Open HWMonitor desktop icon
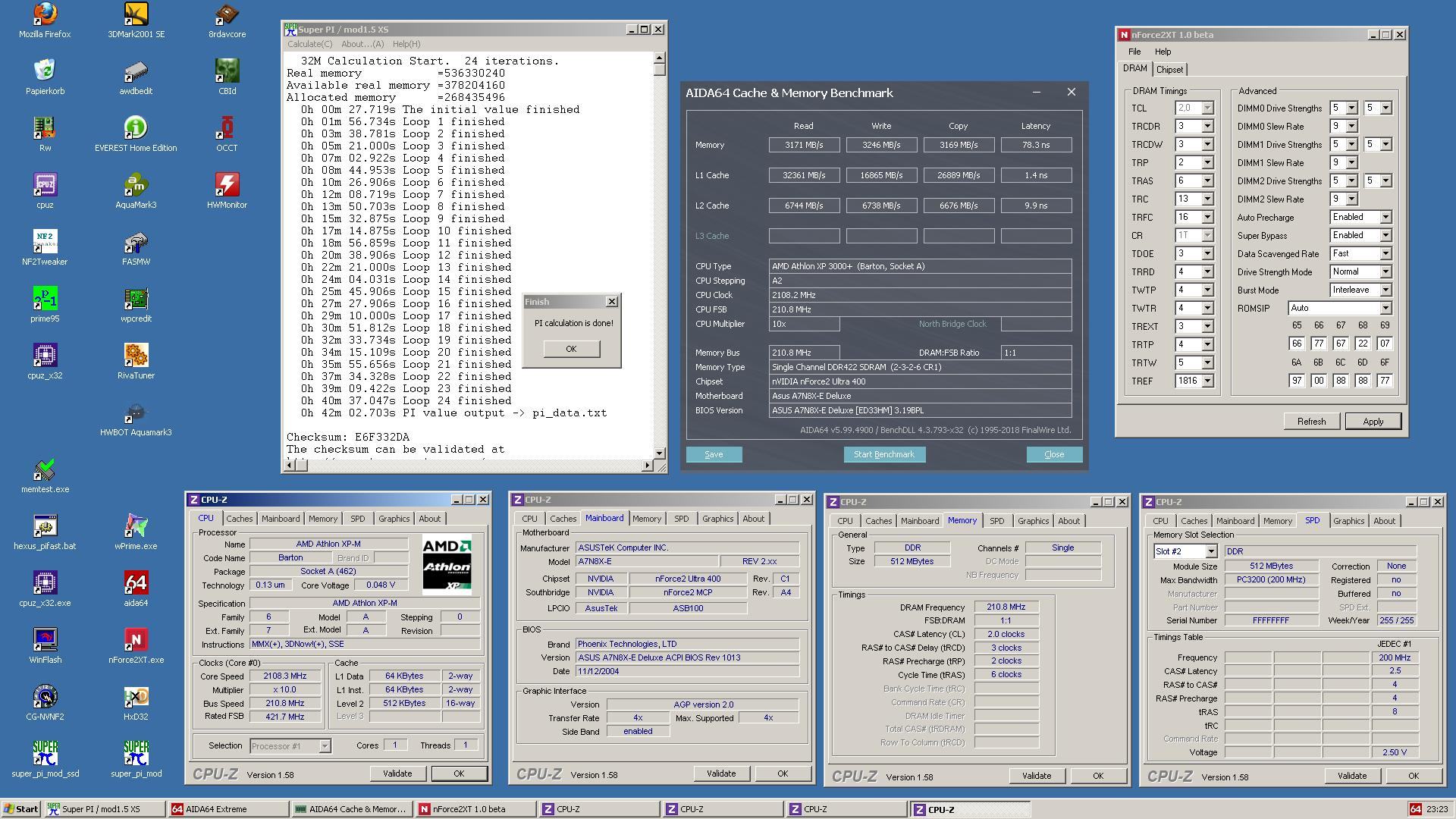The height and width of the screenshot is (819, 1456). 227,191
